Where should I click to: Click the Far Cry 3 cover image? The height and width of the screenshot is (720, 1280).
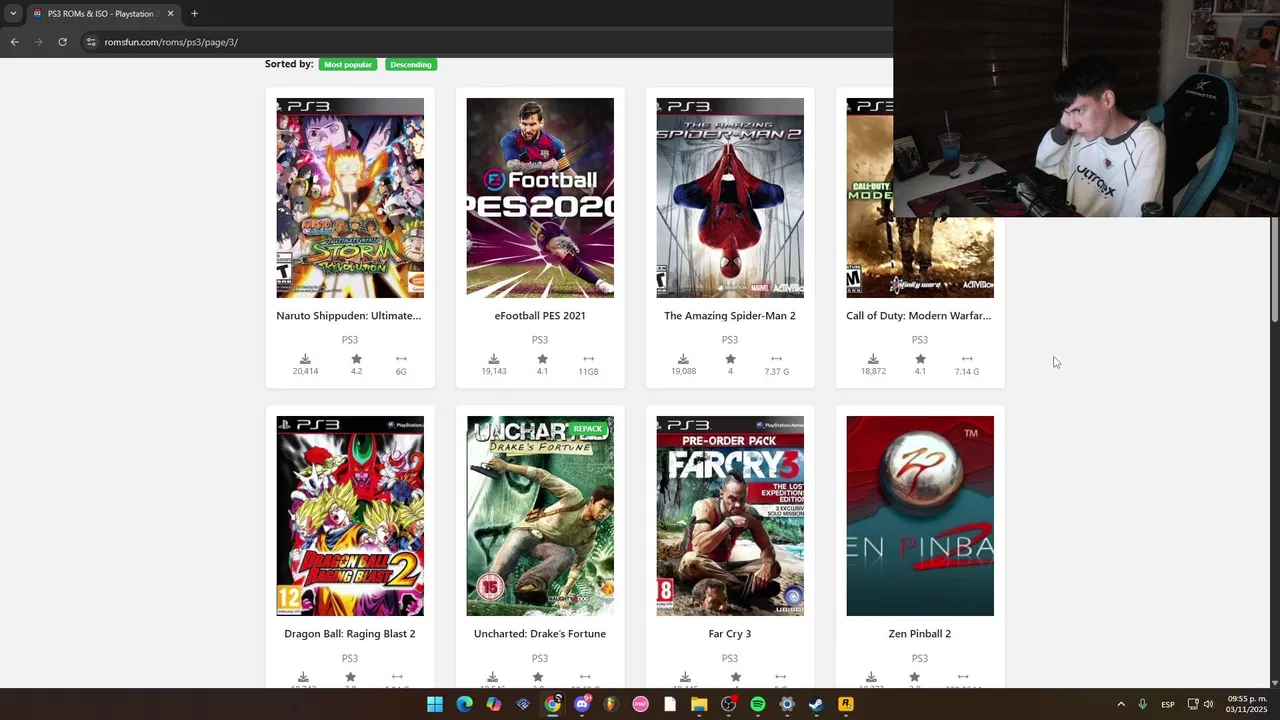(x=730, y=516)
